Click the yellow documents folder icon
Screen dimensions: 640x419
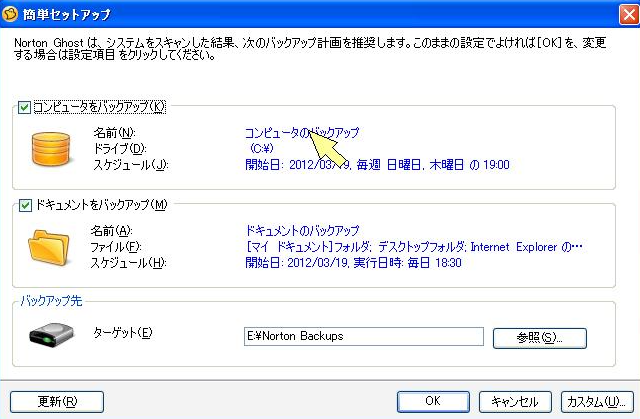coord(49,248)
